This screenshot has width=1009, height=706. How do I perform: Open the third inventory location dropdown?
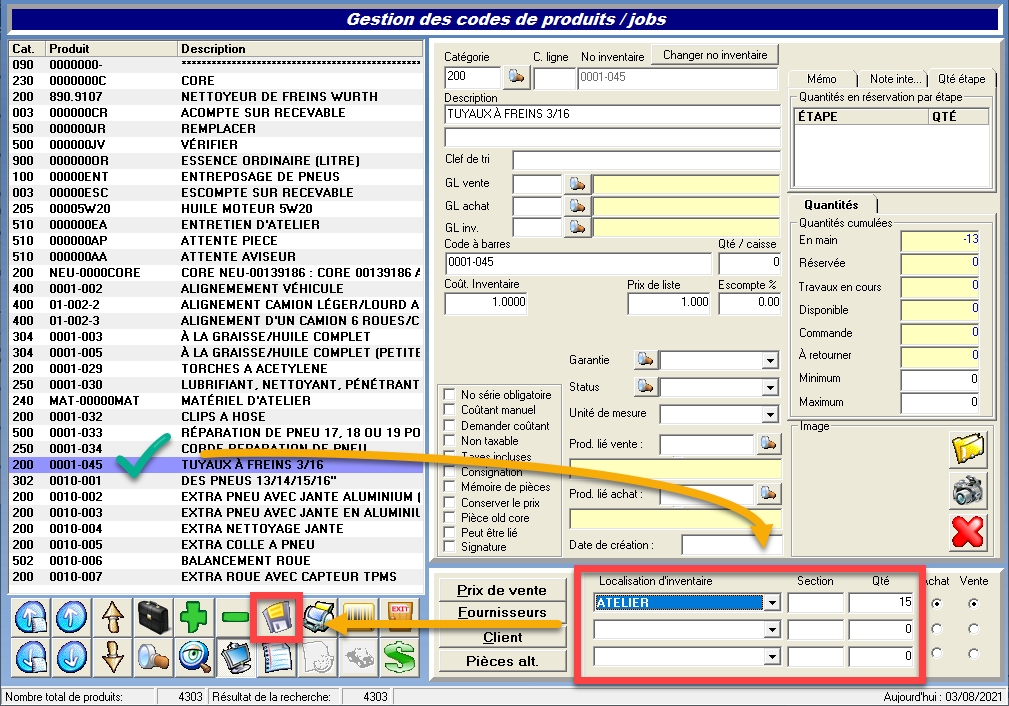pyautogui.click(x=772, y=656)
